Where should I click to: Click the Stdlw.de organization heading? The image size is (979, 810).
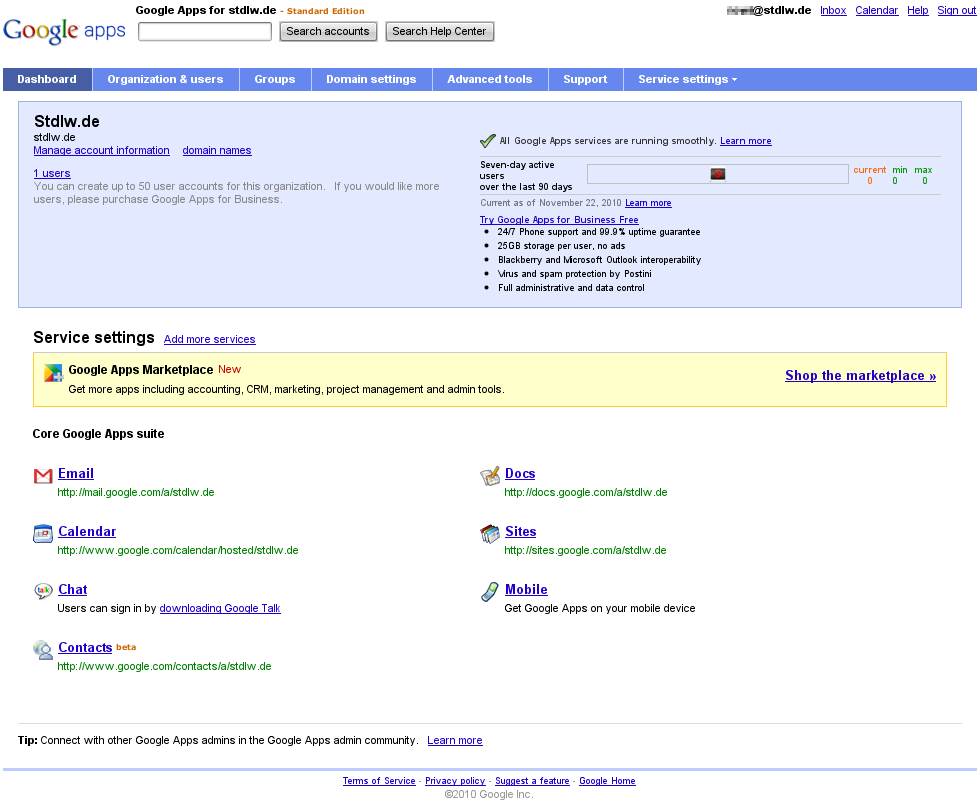(66, 121)
